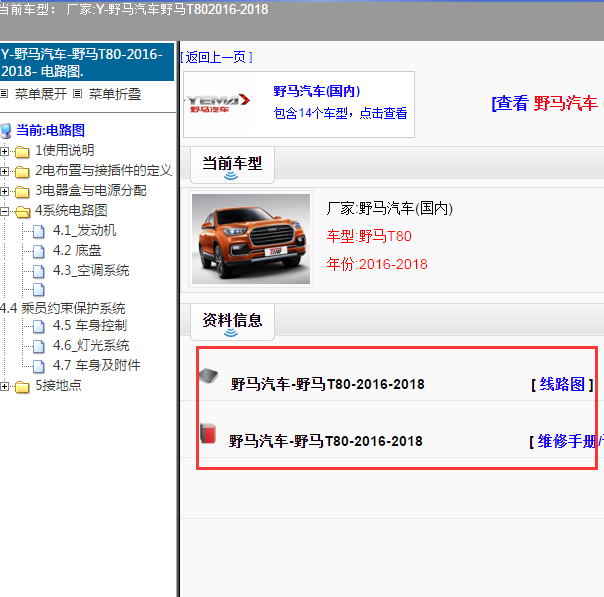Click the red book icon beside 维修手册 row
The height and width of the screenshot is (597, 604).
pos(208,433)
